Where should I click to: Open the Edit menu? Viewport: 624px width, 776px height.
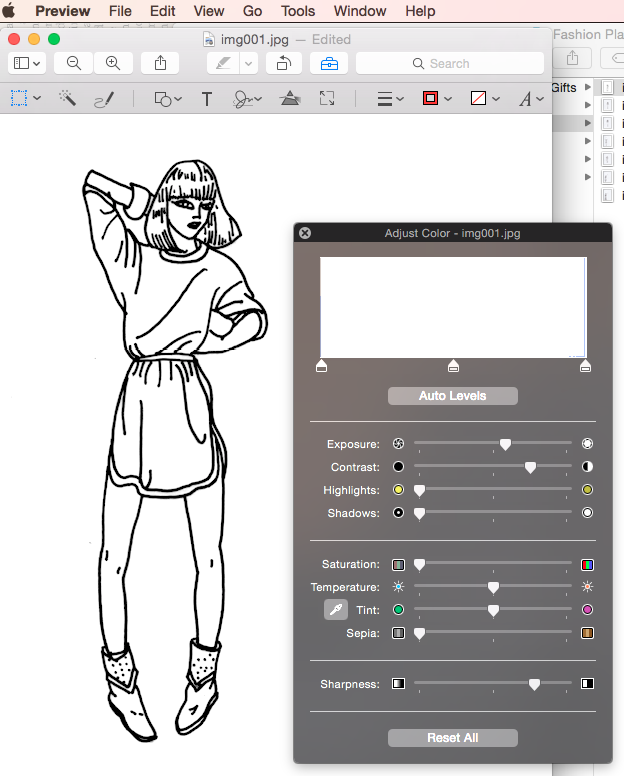162,11
